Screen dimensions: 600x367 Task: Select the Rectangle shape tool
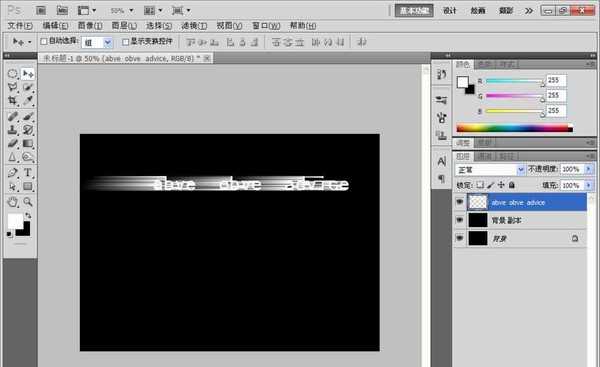pyautogui.click(x=28, y=186)
